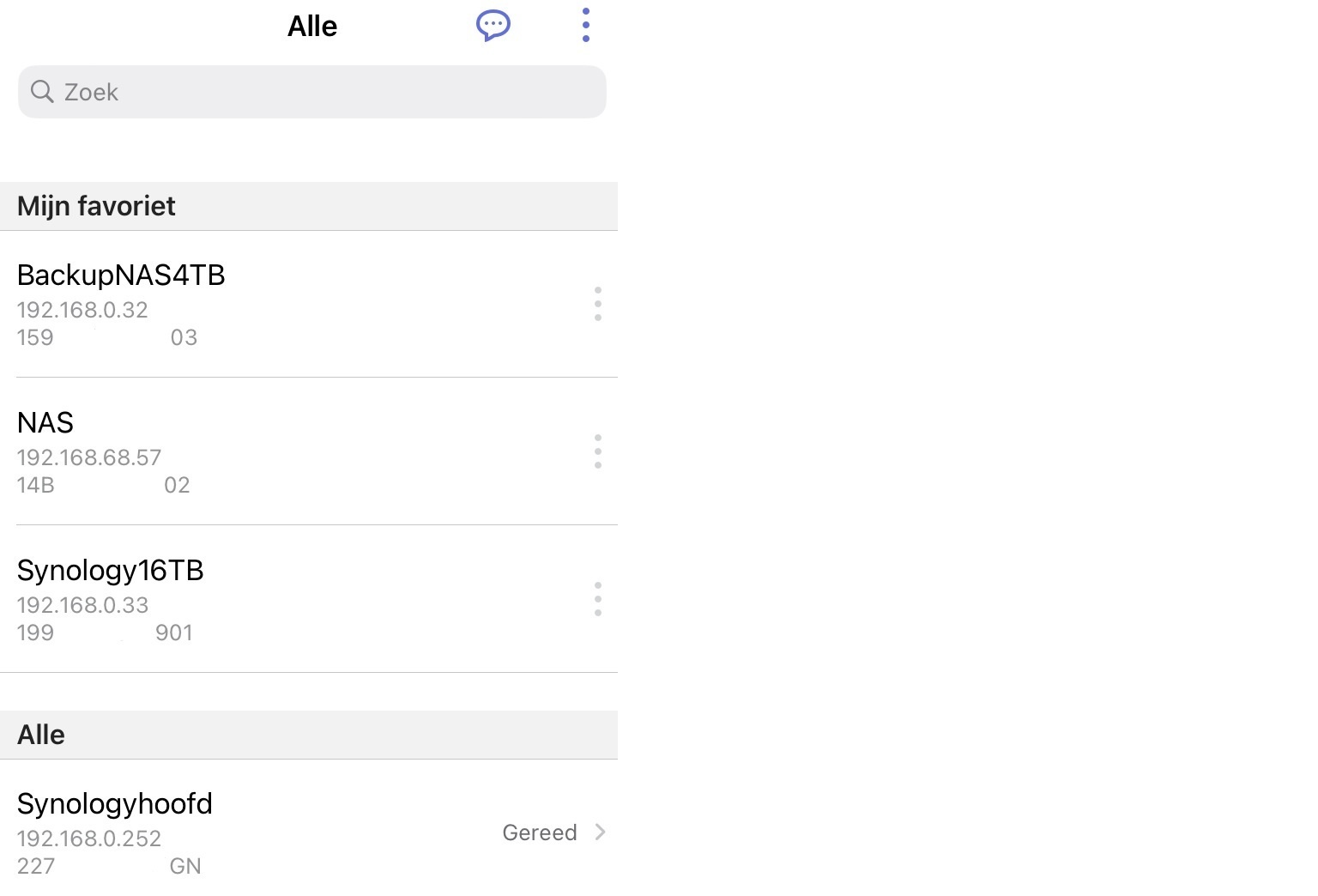The height and width of the screenshot is (896, 1318).
Task: Open options menu for Synology16TB
Action: click(598, 599)
